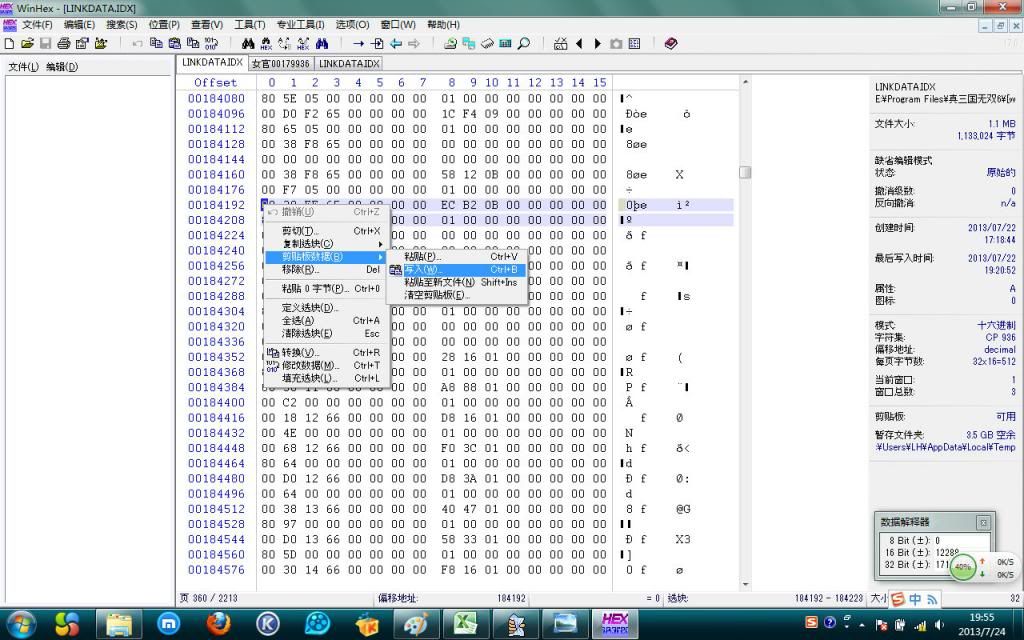This screenshot has height=640, width=1024.
Task: Open the 专业工具(I) menu
Action: tap(300, 24)
